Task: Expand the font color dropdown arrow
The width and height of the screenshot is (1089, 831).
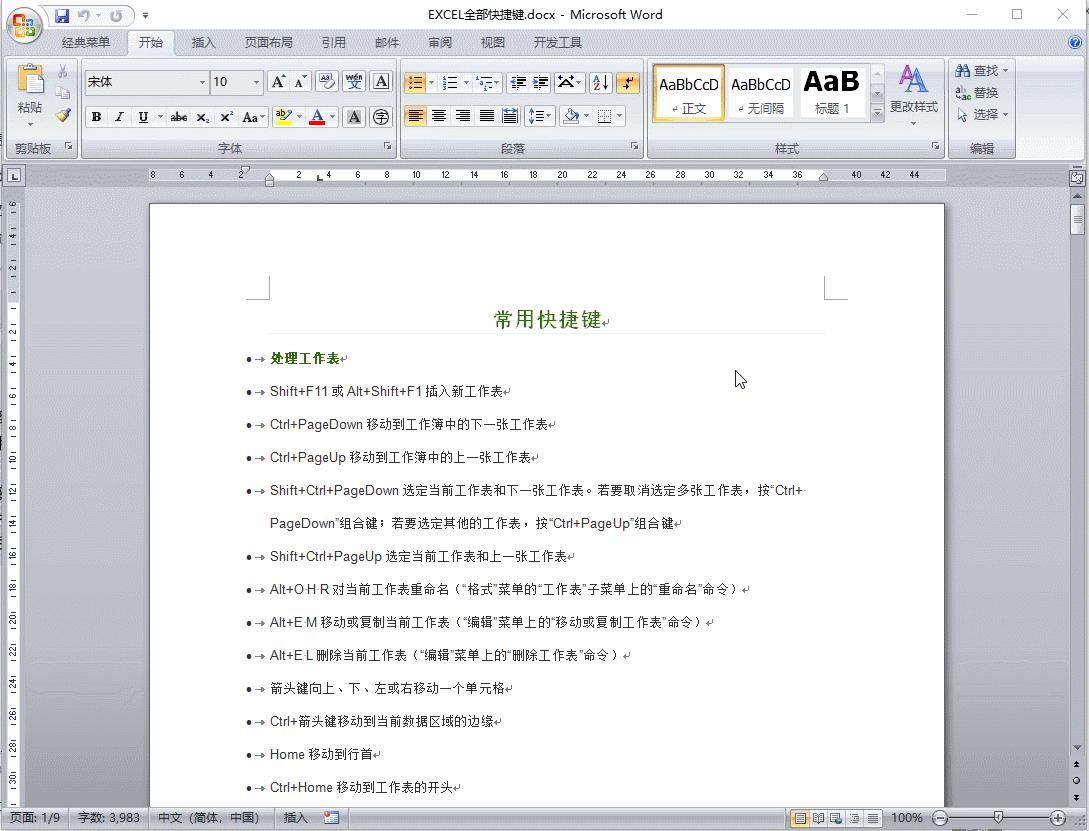Action: (x=331, y=117)
